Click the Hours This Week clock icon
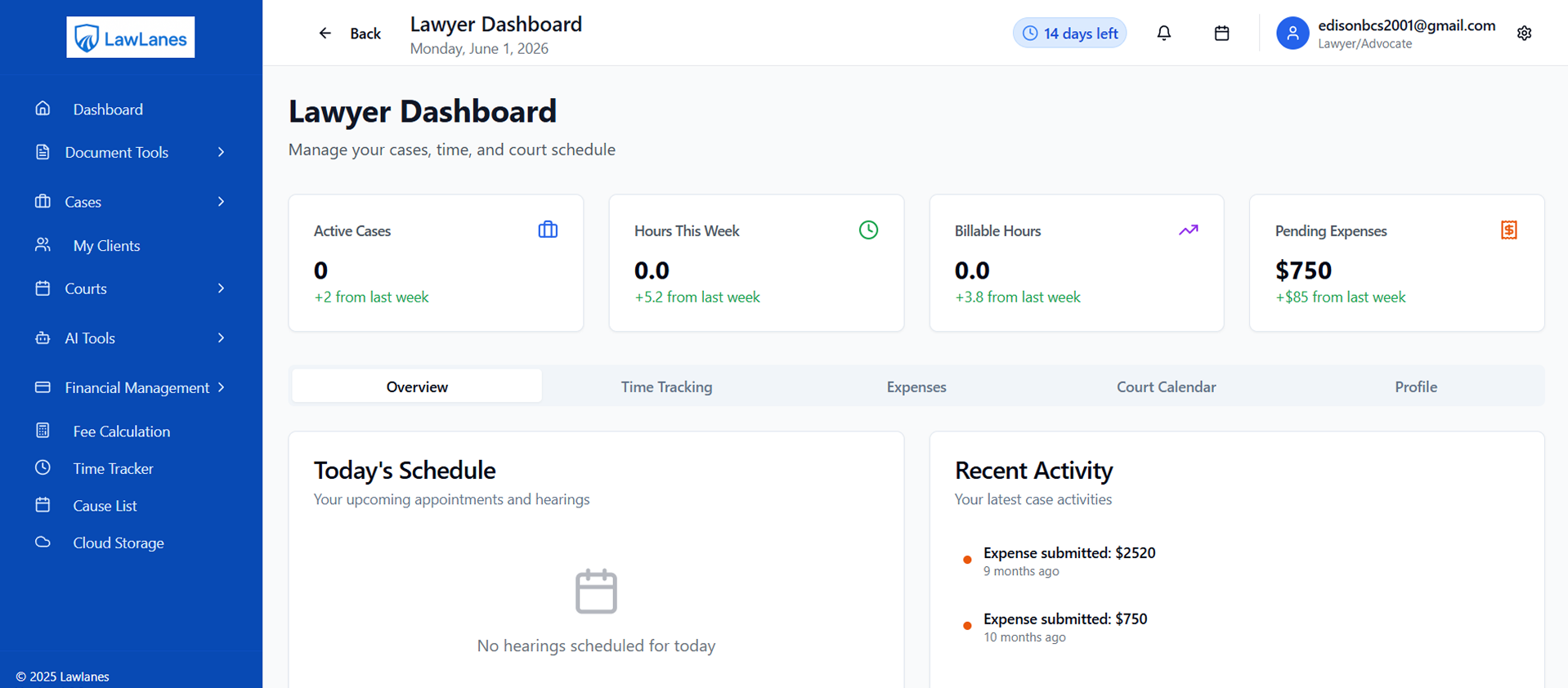The width and height of the screenshot is (1568, 688). click(868, 230)
